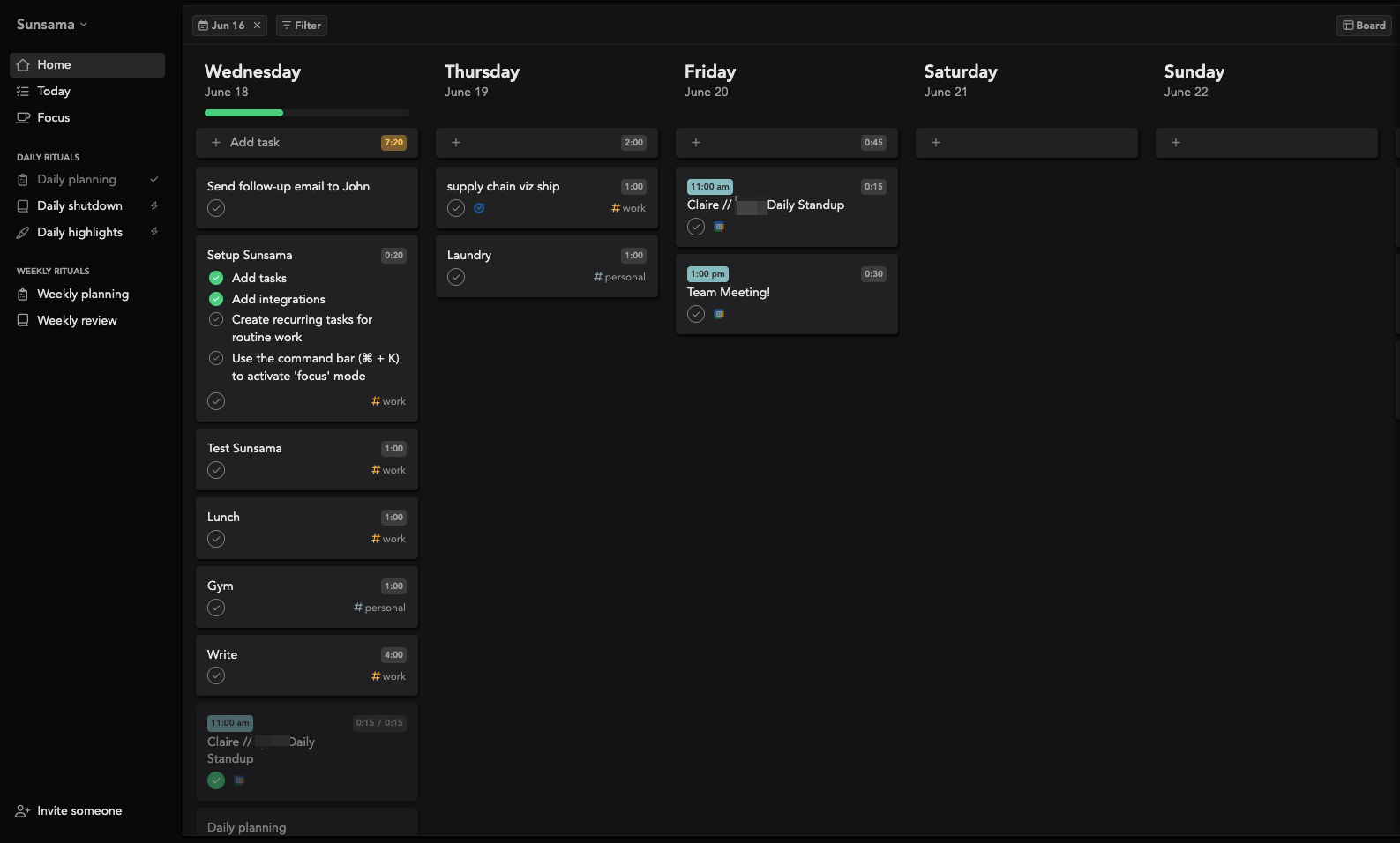The image size is (1400, 843).
Task: Complete Laundry task
Action: (x=456, y=277)
